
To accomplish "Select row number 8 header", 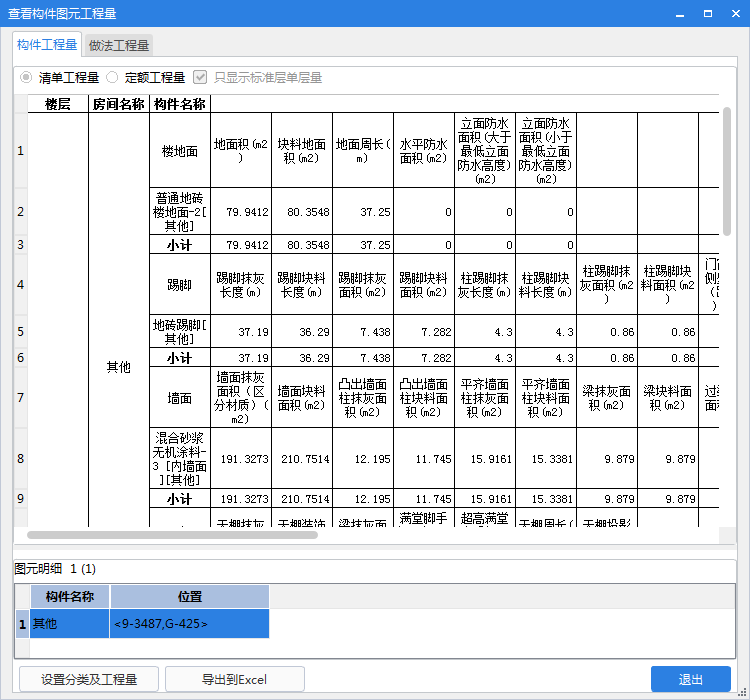I will coord(21,458).
